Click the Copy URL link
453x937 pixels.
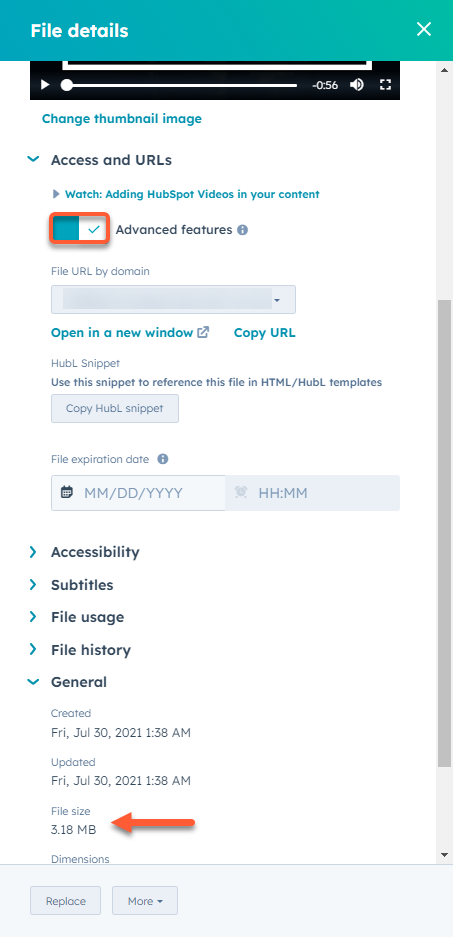tap(264, 333)
